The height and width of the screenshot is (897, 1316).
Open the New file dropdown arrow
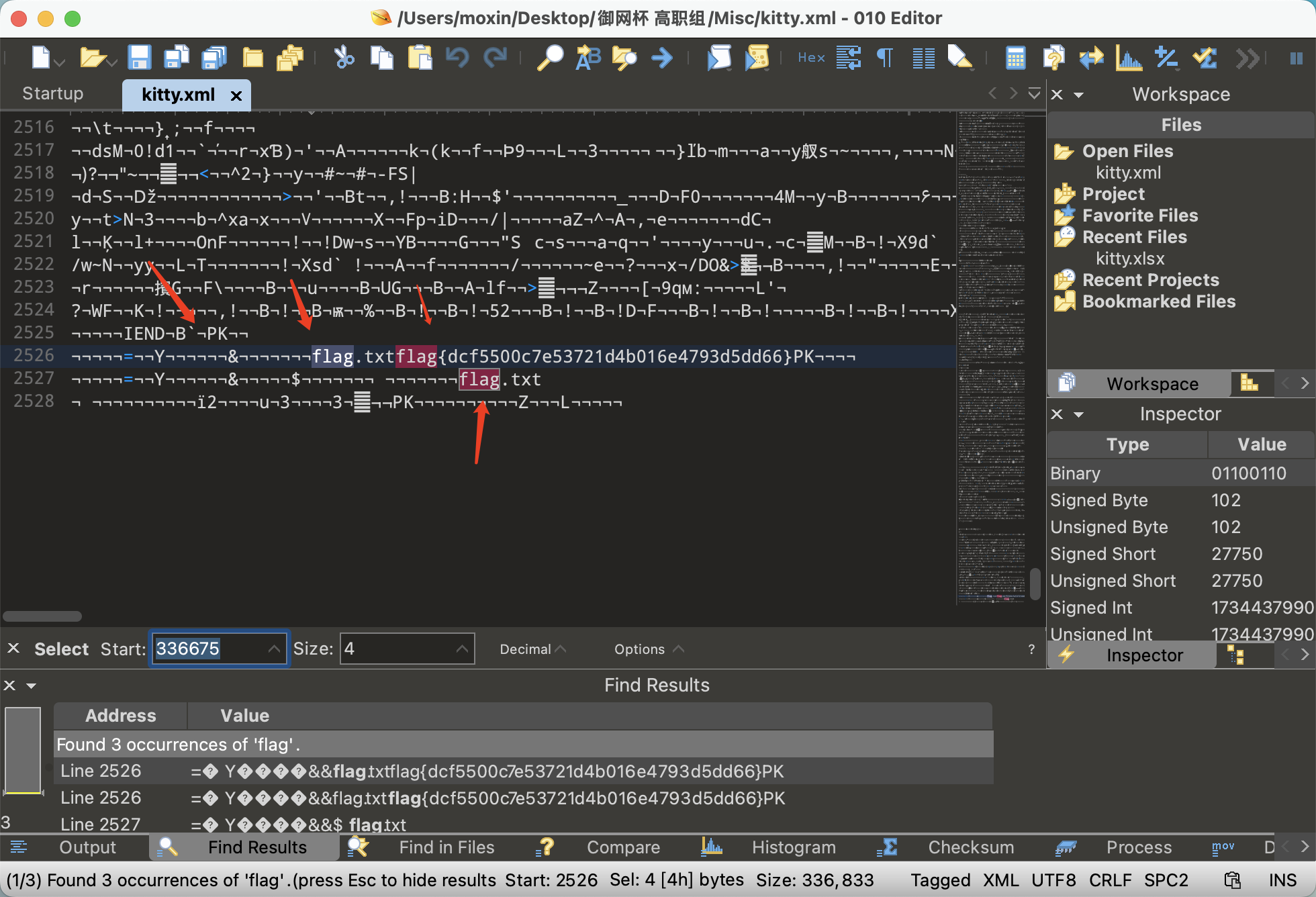pyautogui.click(x=60, y=62)
